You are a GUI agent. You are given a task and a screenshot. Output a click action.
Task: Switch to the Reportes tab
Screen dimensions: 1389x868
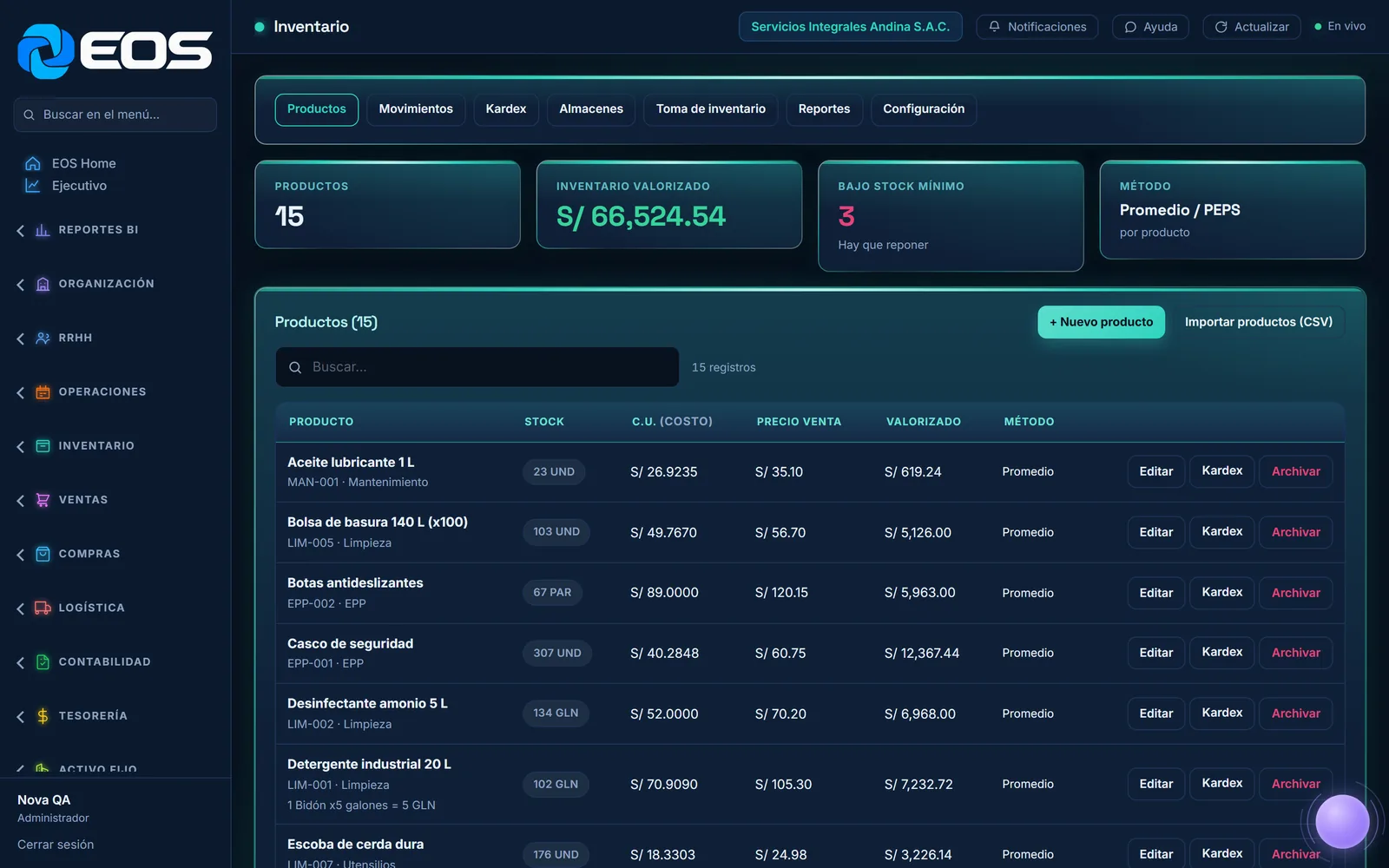pyautogui.click(x=824, y=109)
